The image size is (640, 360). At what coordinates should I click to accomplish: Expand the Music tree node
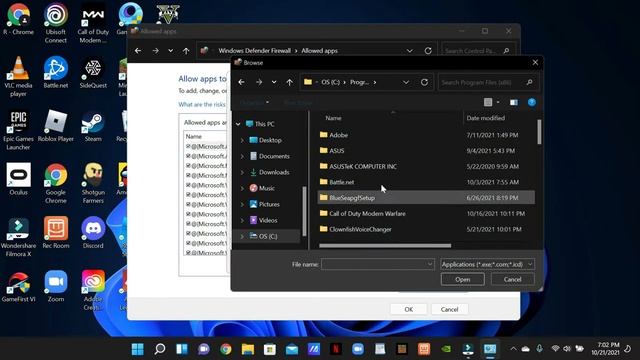(242, 188)
